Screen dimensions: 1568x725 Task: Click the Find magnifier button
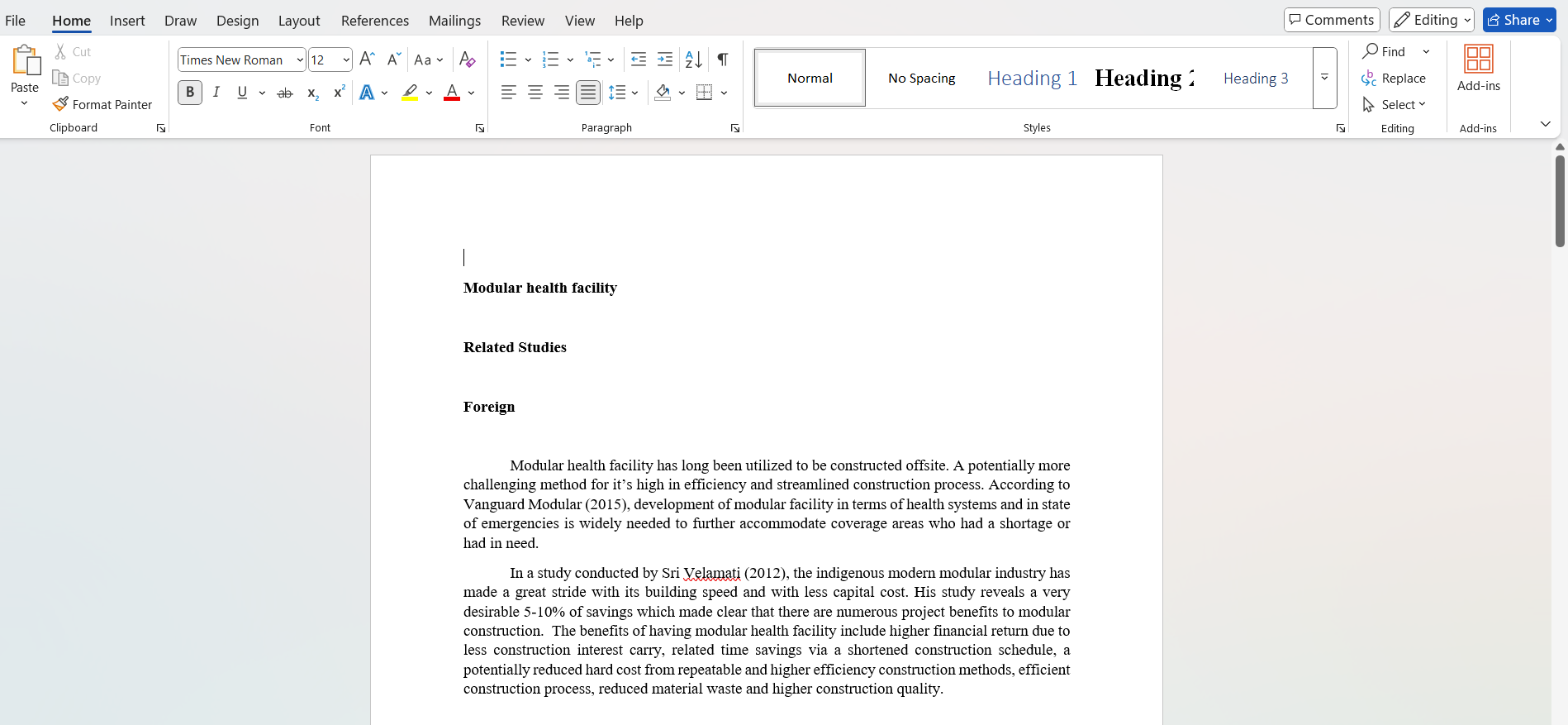(x=1384, y=51)
